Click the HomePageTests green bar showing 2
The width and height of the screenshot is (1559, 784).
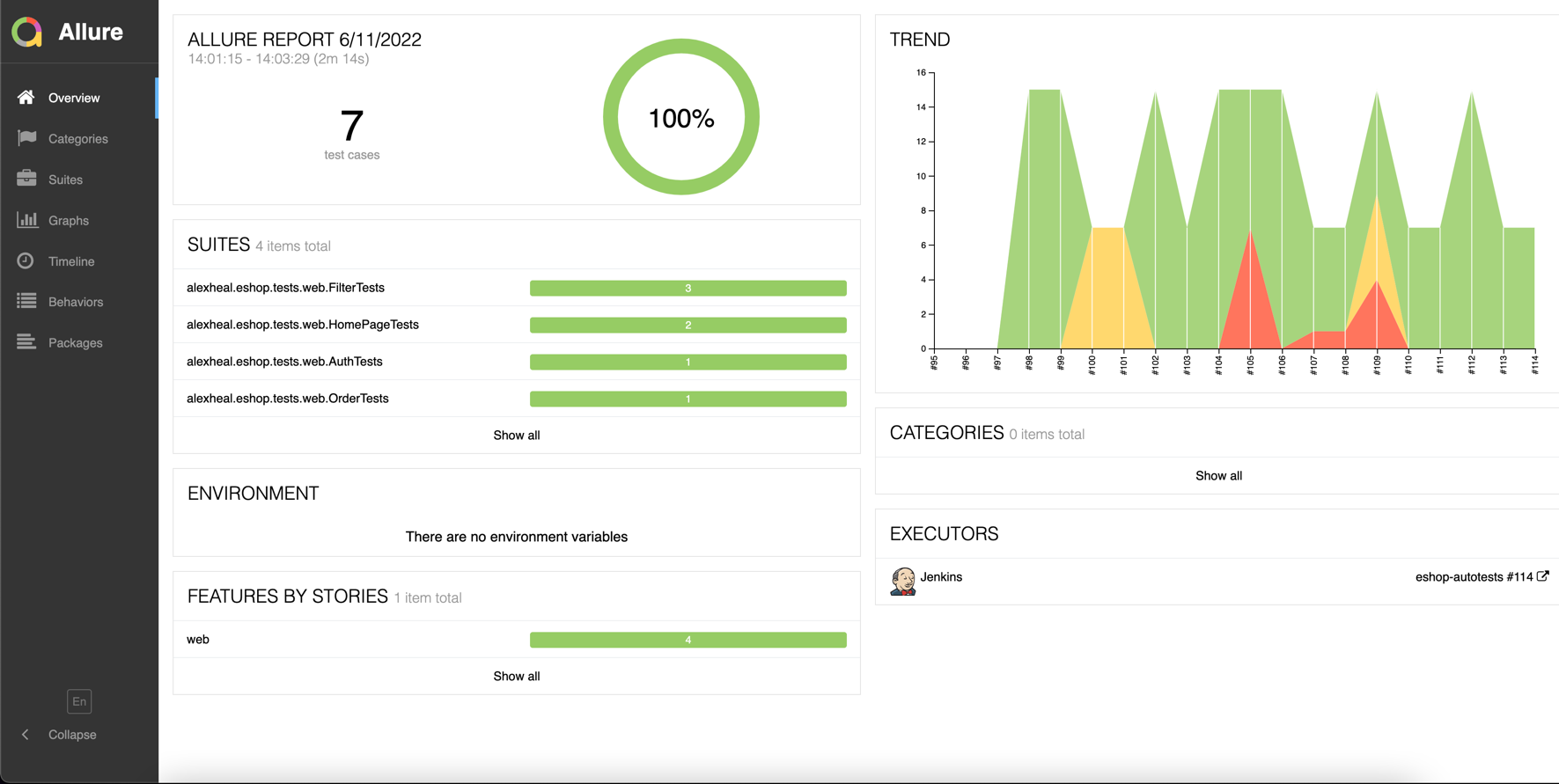point(688,325)
